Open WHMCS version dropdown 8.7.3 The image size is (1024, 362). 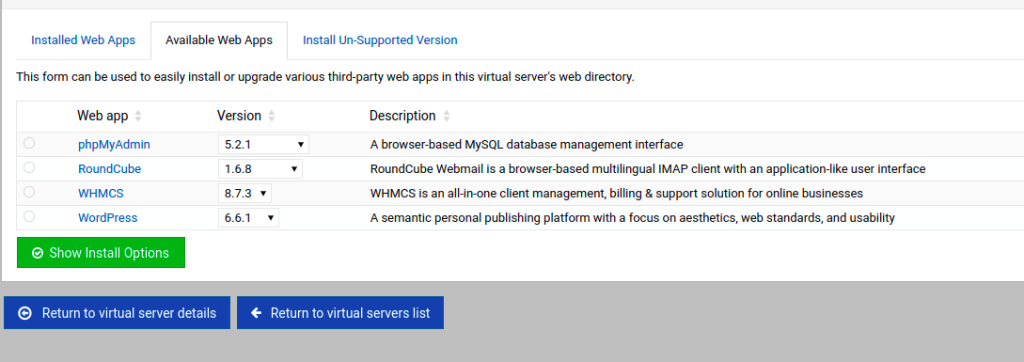point(244,193)
